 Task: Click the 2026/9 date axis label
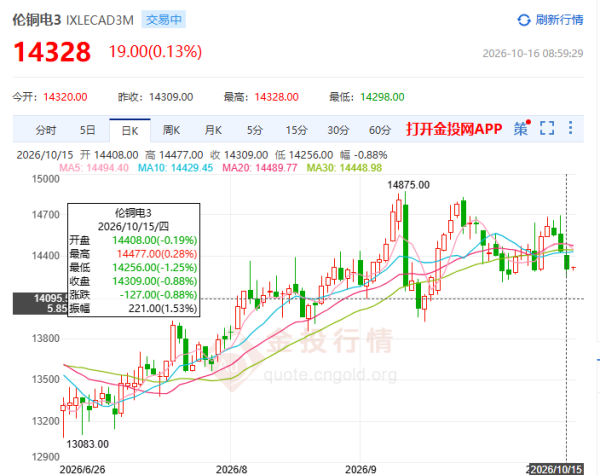pos(361,470)
